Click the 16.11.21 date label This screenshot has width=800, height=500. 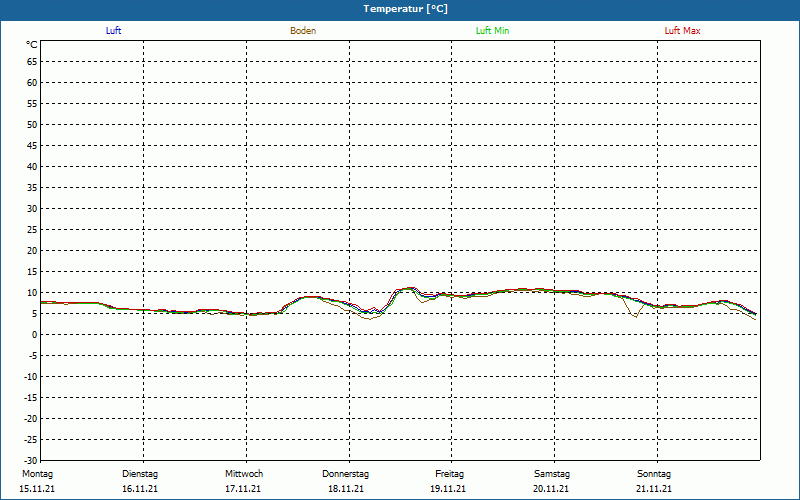pos(140,489)
